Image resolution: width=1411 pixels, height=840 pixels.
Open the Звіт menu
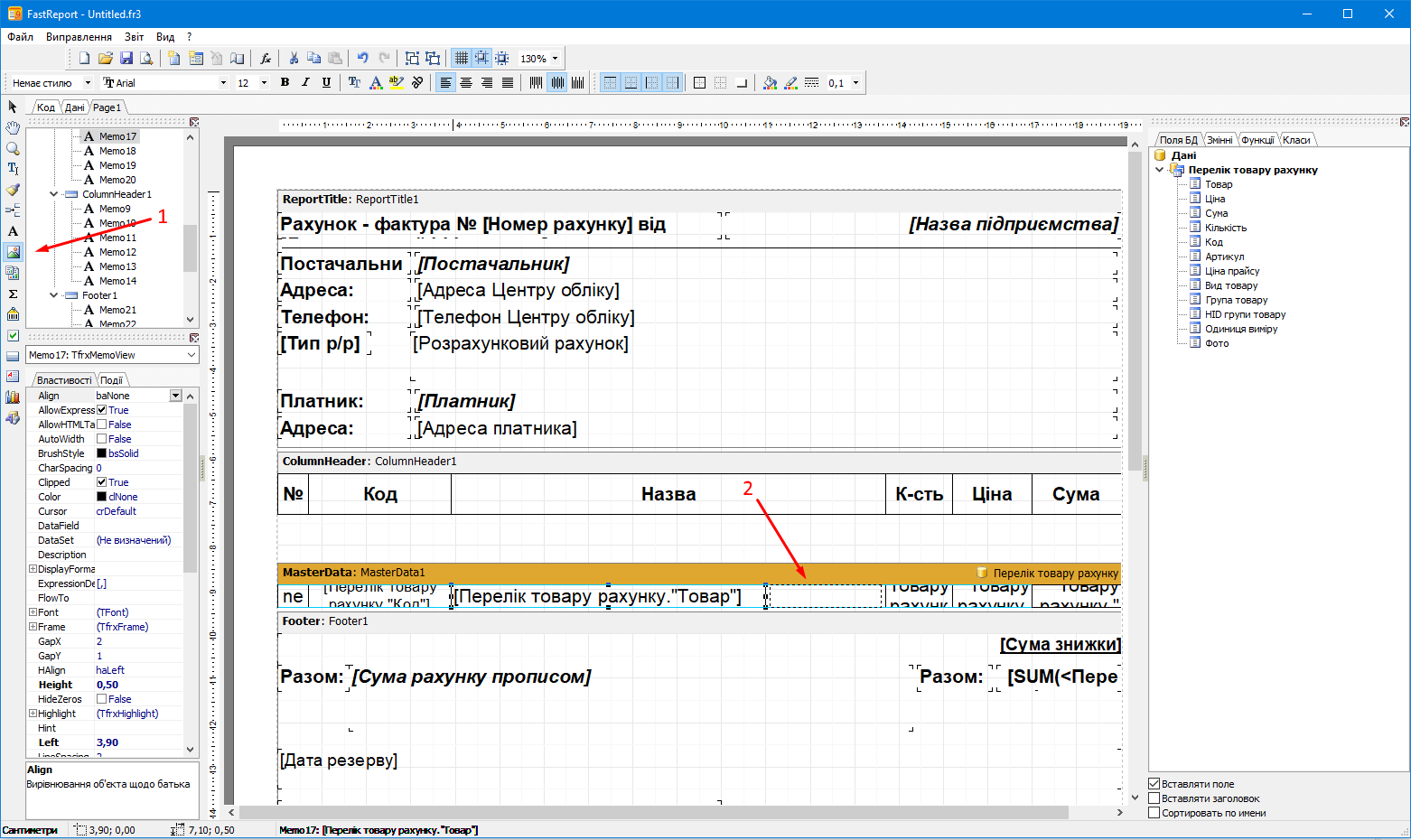point(134,37)
